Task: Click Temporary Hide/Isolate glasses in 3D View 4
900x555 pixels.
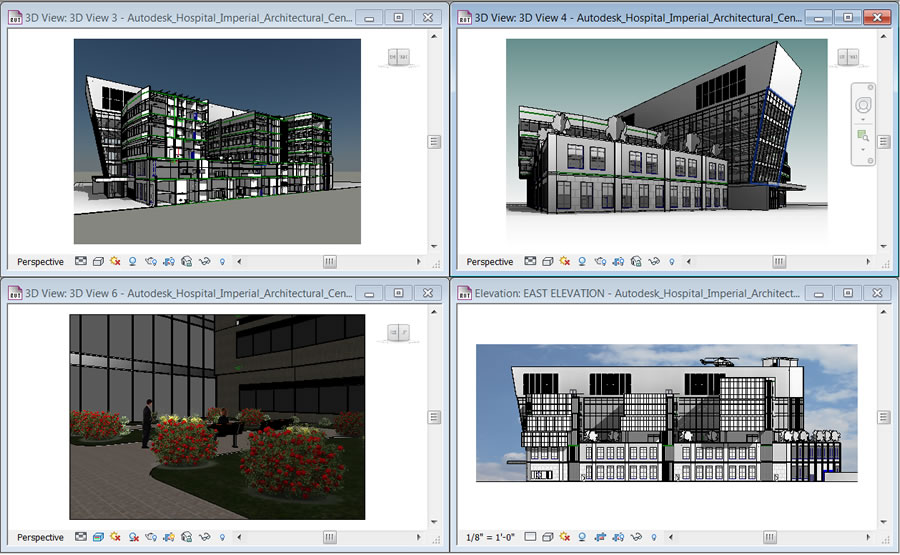Action: point(654,261)
